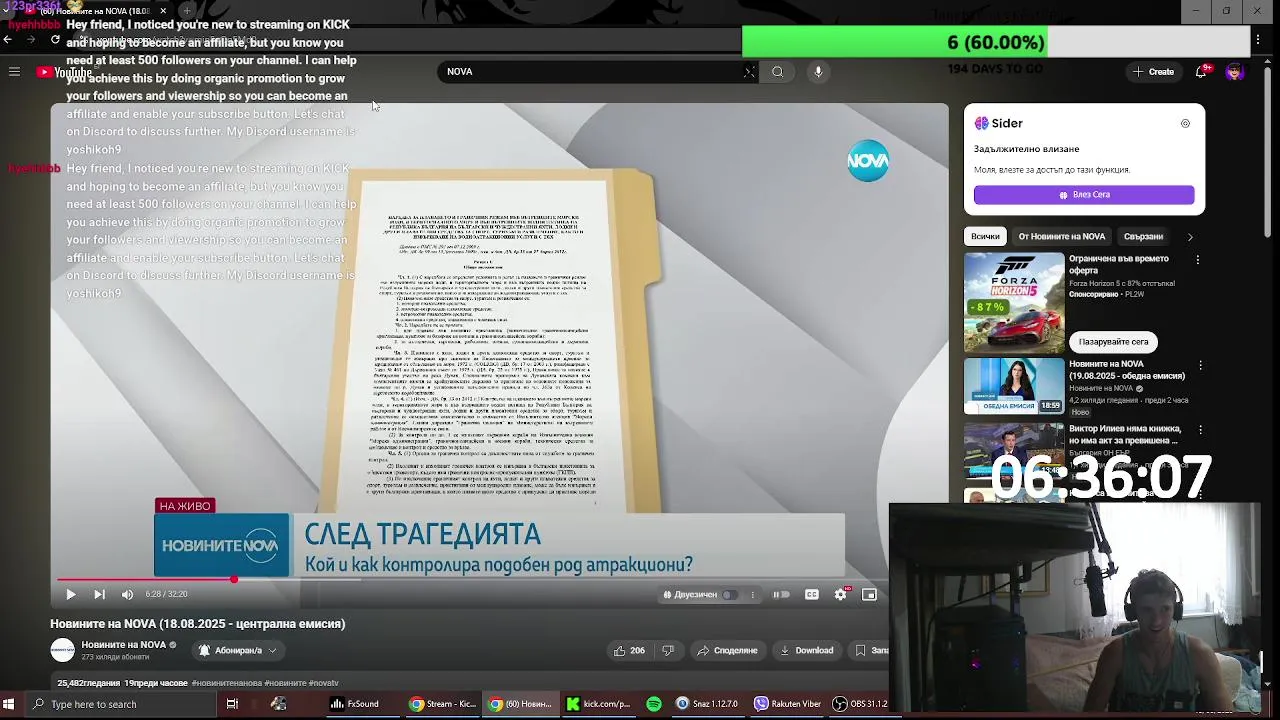This screenshot has width=1280, height=720.
Task: Close the Новините на NOVA browser tab
Action: point(163,11)
